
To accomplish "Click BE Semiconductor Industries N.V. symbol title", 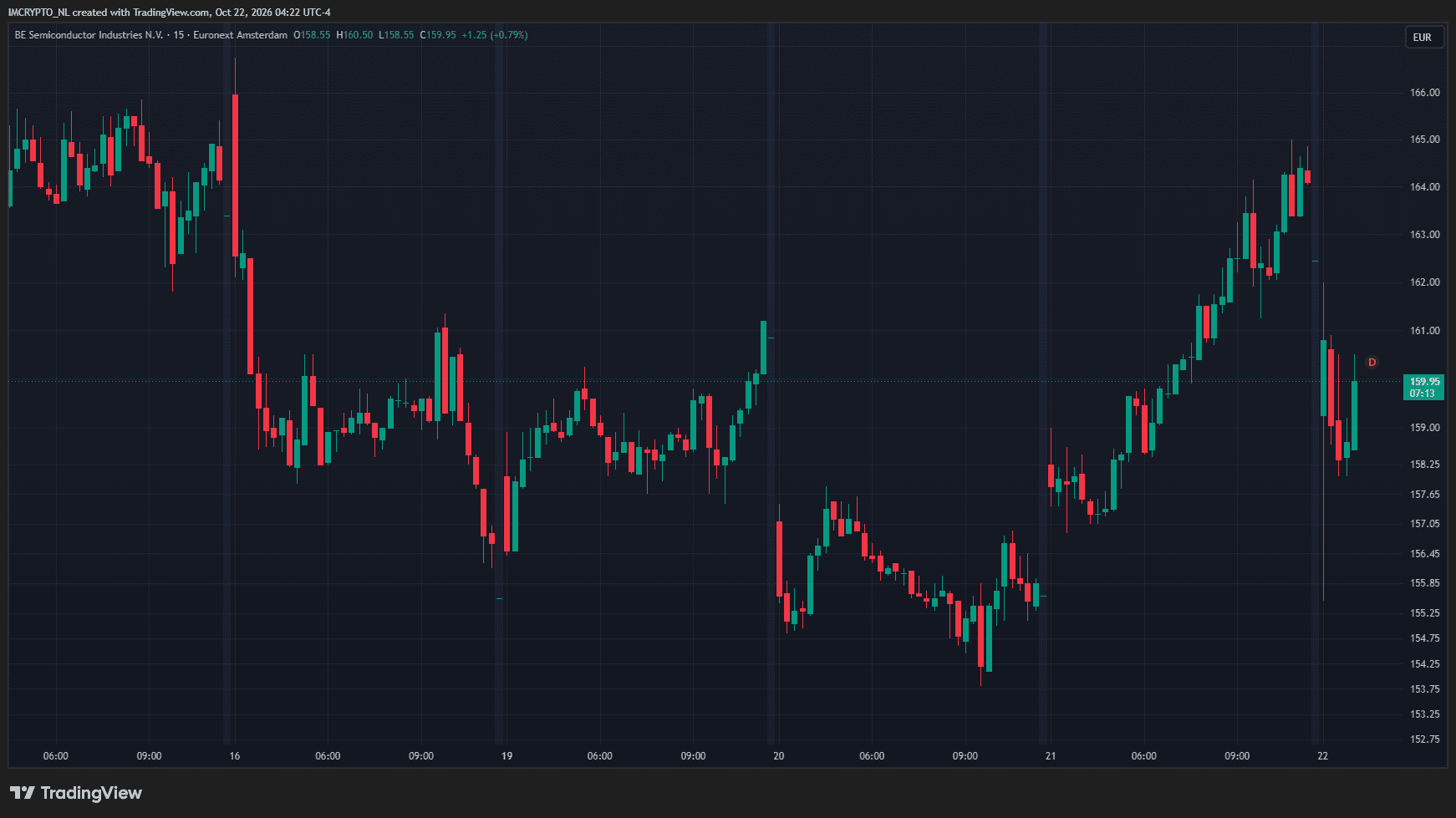I will click(89, 35).
